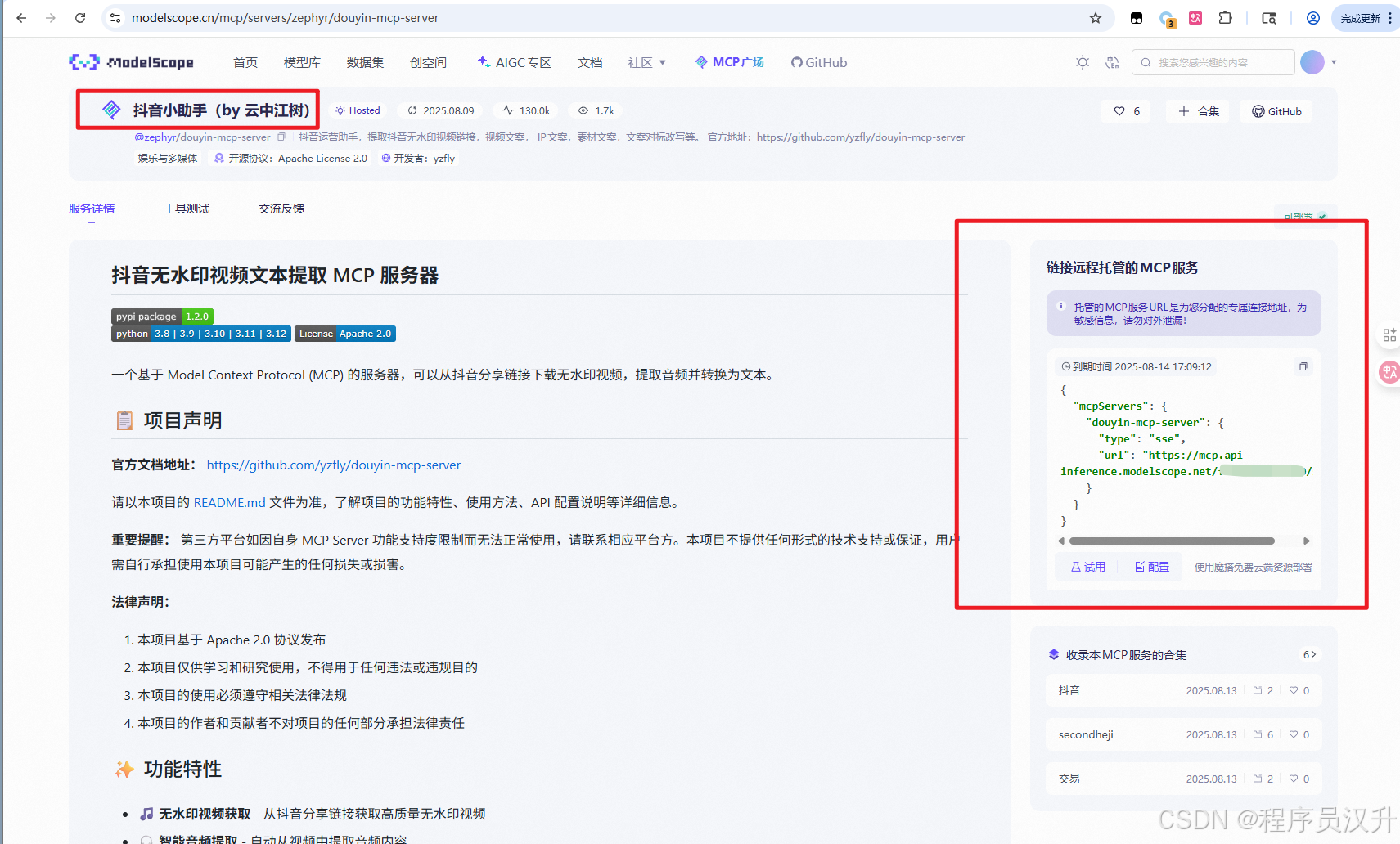Open the pink translate extension in toolbar

tap(1195, 18)
